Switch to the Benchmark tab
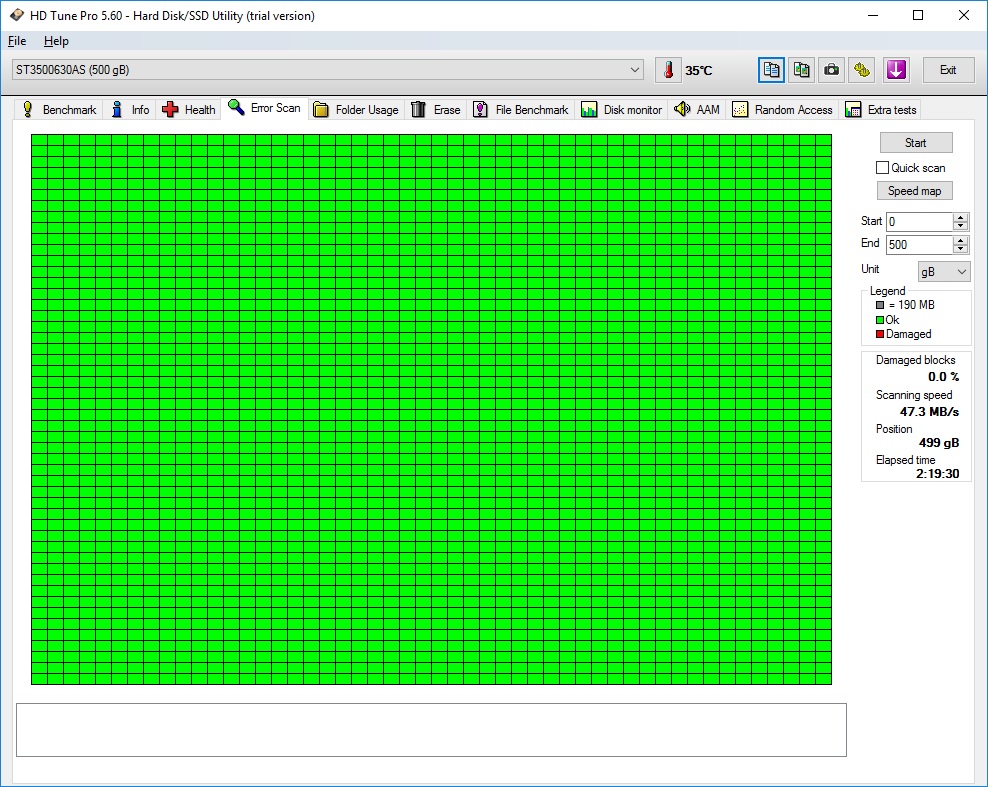This screenshot has height=787, width=988. (x=59, y=110)
